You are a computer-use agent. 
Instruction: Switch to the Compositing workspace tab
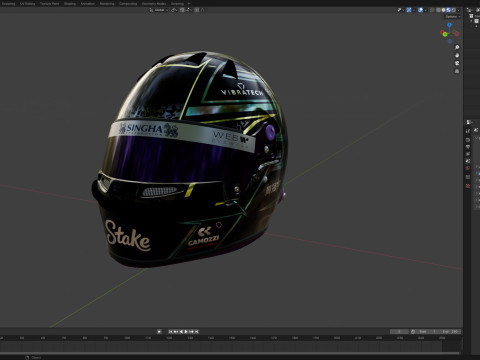pos(128,4)
